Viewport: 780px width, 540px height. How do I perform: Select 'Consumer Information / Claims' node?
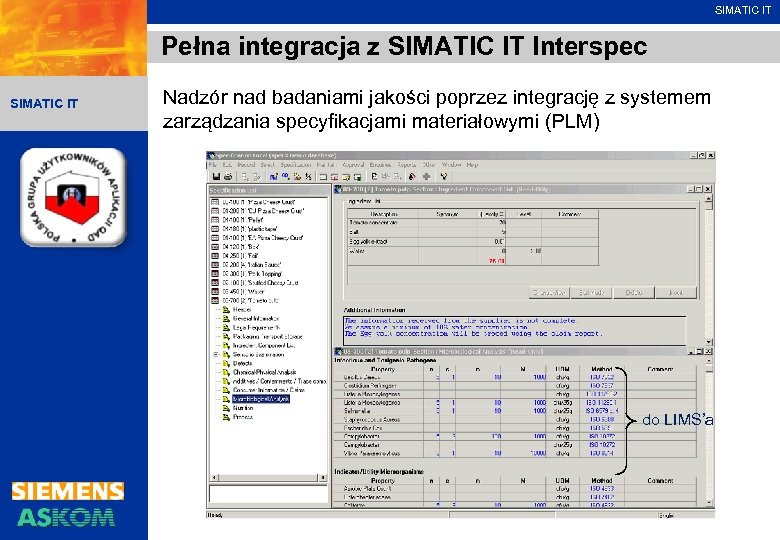click(x=269, y=390)
